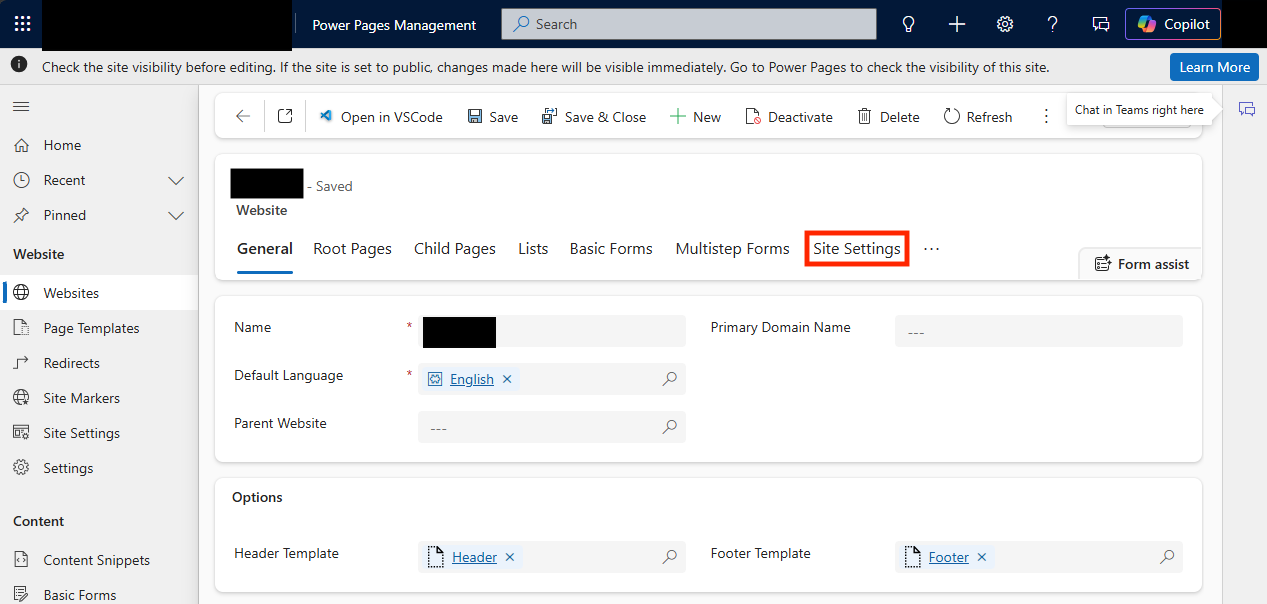Click the Save command
This screenshot has width=1267, height=604.
pos(493,117)
